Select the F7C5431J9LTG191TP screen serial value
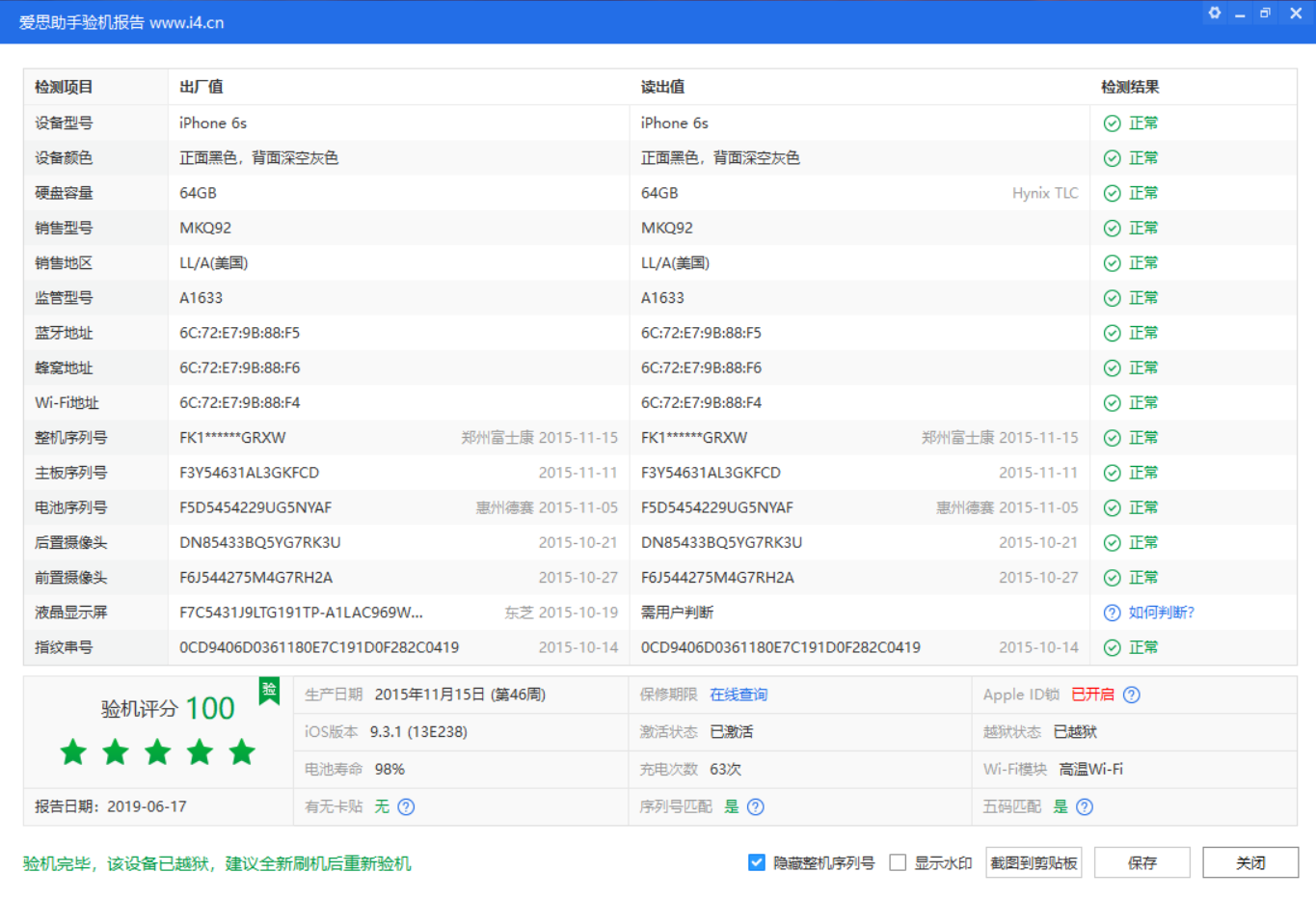Image resolution: width=1316 pixels, height=900 pixels. pyautogui.click(x=301, y=613)
